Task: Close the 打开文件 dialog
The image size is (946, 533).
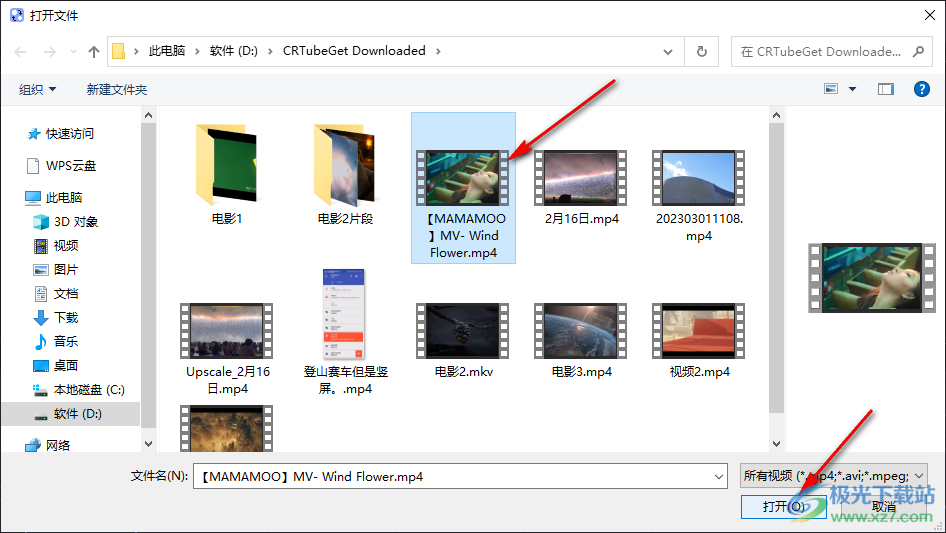Action: pyautogui.click(x=930, y=15)
